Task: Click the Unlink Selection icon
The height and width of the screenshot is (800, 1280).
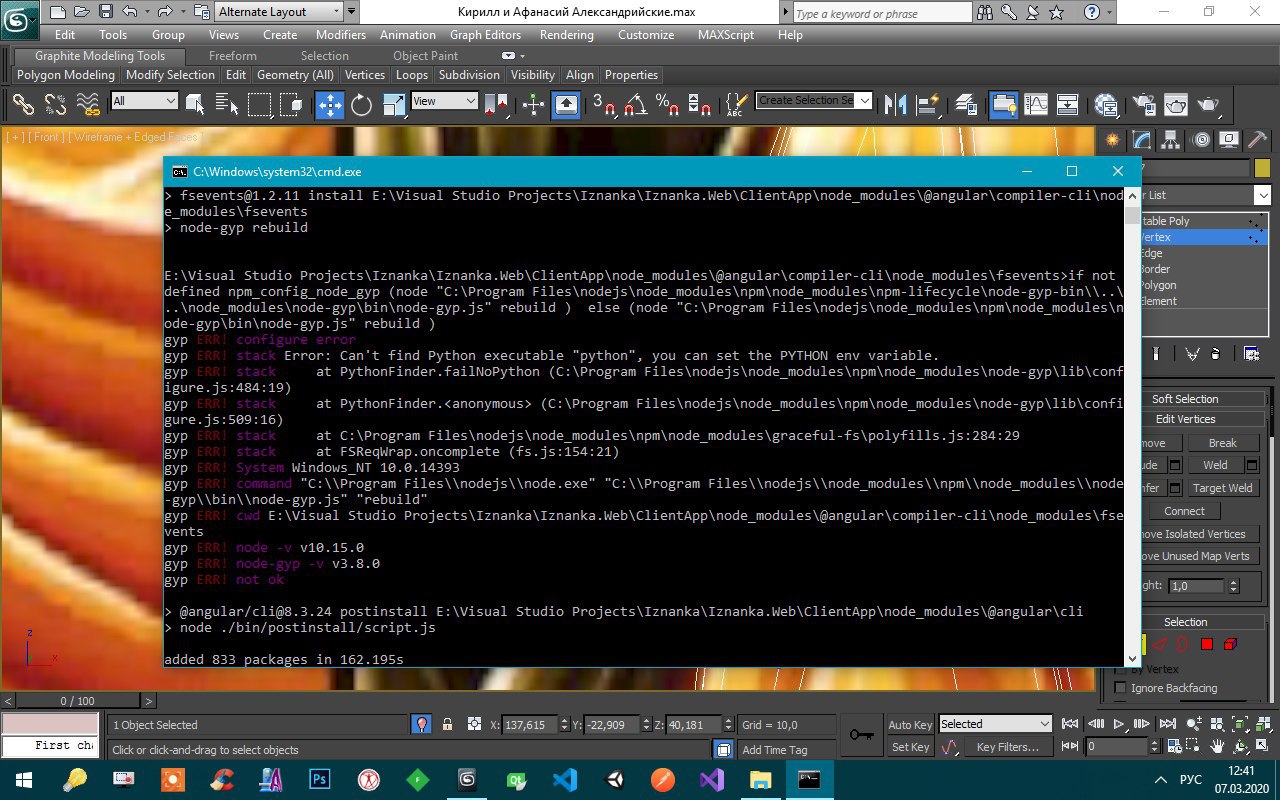Action: (x=55, y=104)
